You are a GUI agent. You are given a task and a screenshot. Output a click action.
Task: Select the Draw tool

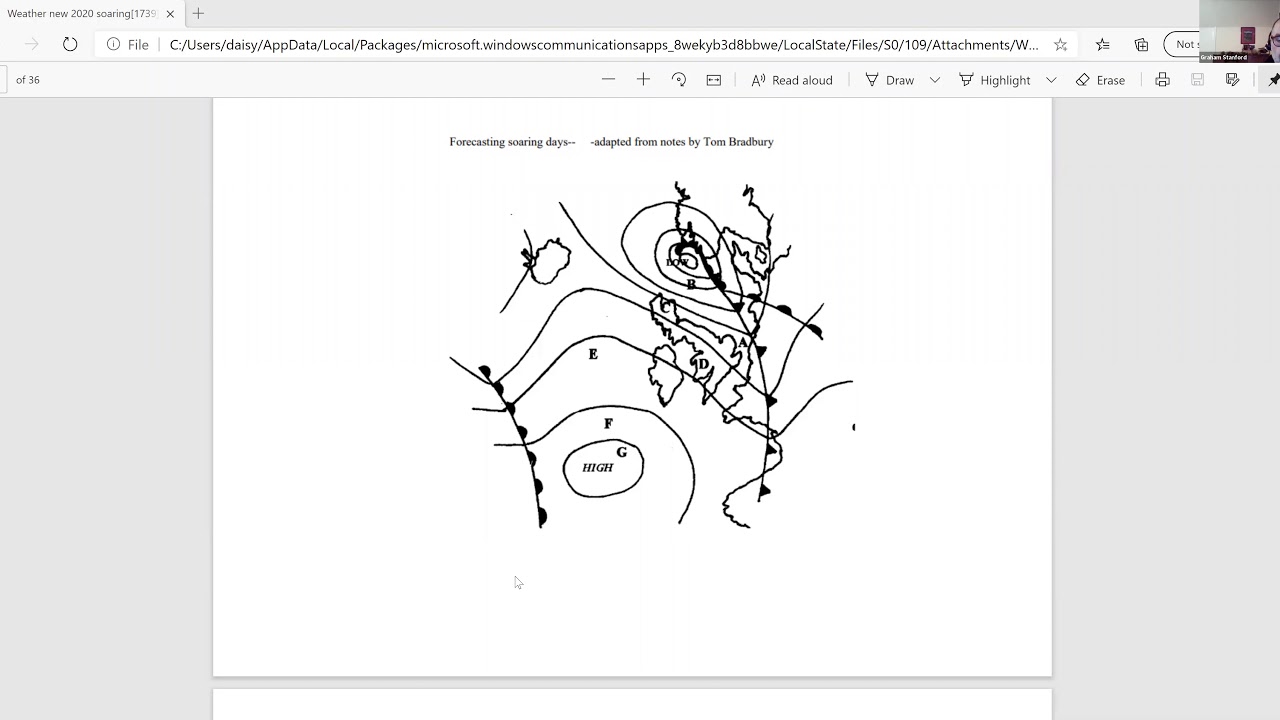[890, 80]
